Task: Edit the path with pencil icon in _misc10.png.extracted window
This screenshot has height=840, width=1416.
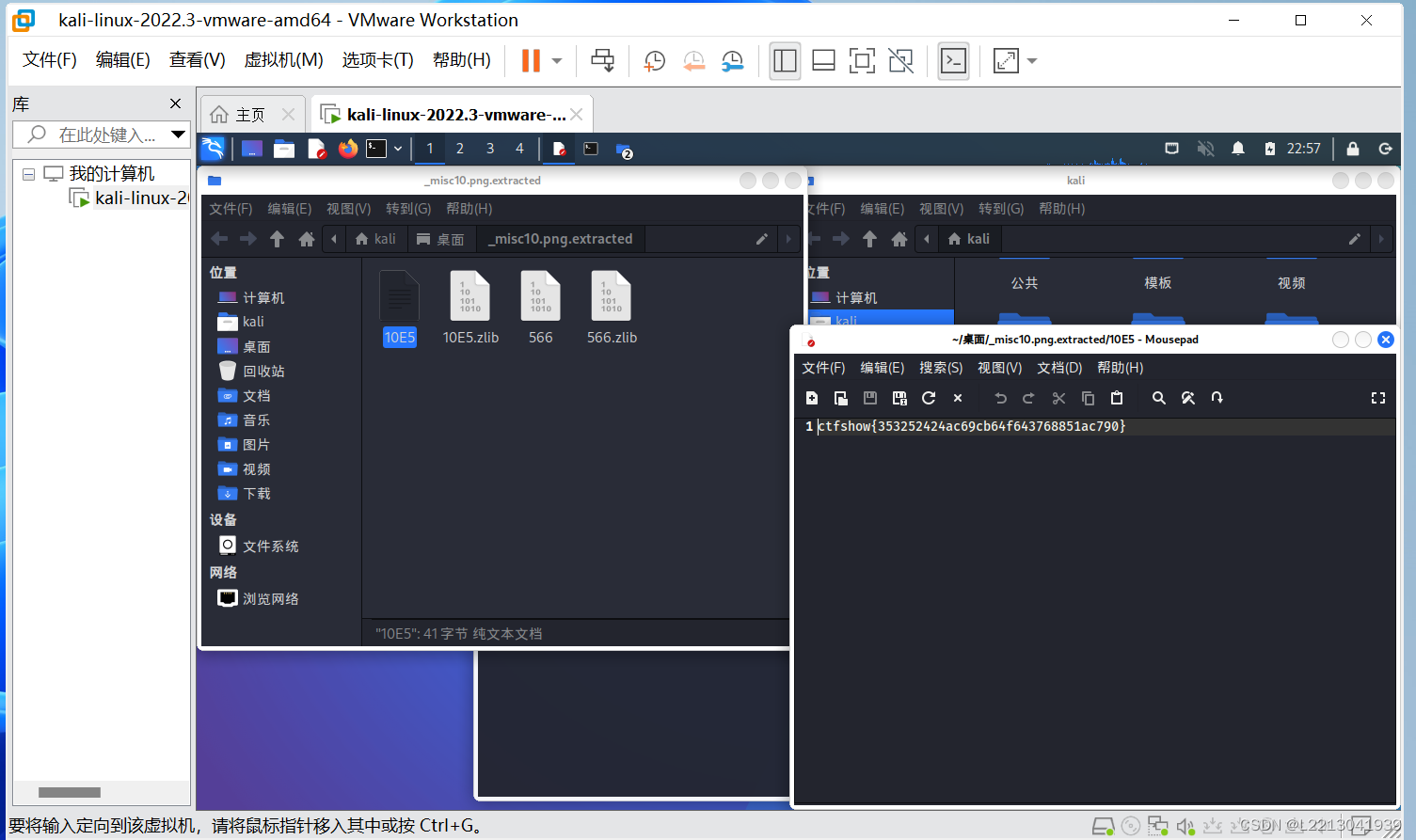Action: point(762,239)
